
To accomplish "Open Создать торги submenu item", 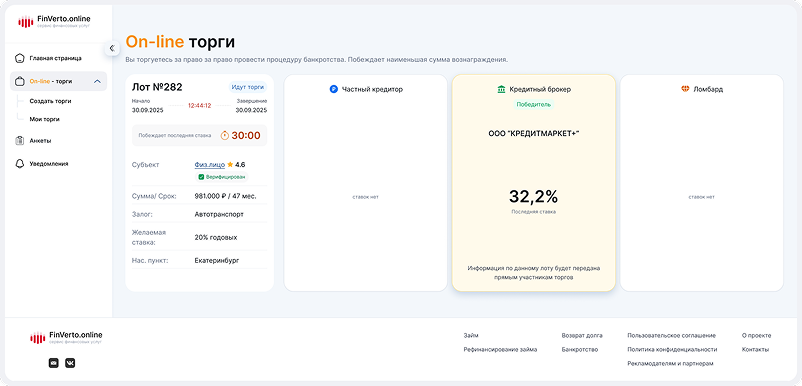I will [x=50, y=101].
